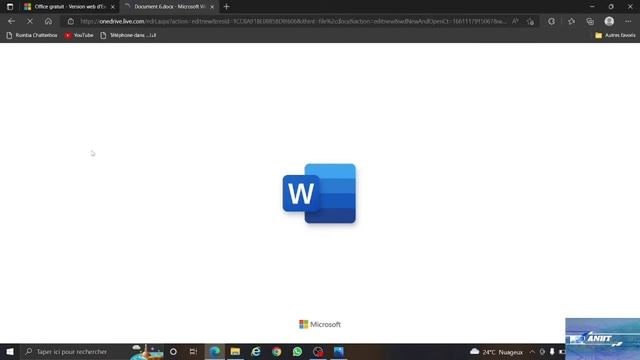
Task: Open the red circular app on taskbar
Action: pos(318,351)
